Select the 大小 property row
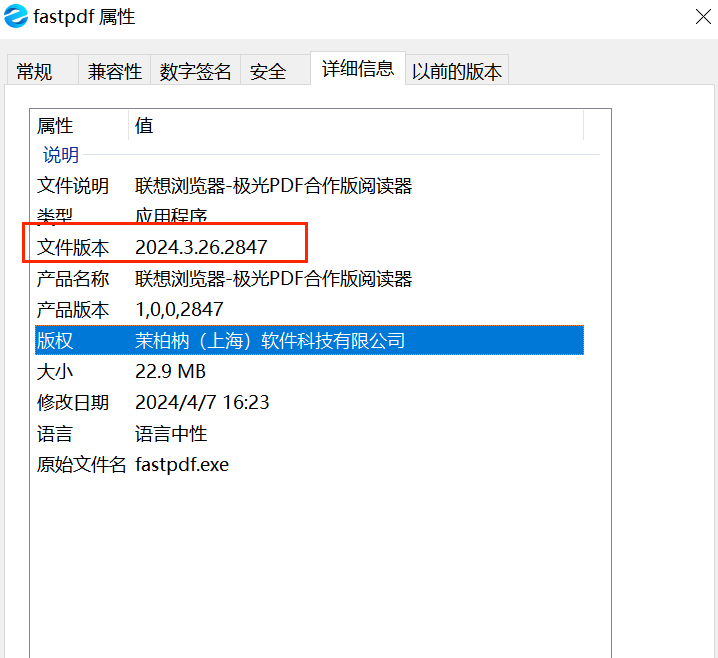Viewport: 718px width, 658px height. point(310,371)
